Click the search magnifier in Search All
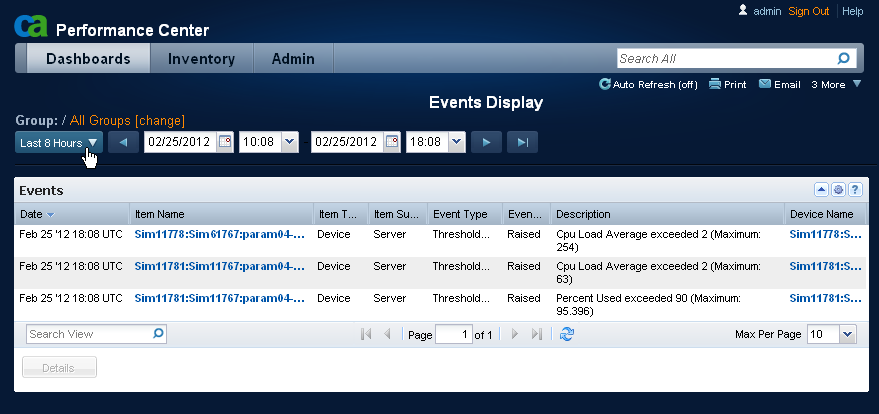The width and height of the screenshot is (879, 414). click(x=843, y=59)
